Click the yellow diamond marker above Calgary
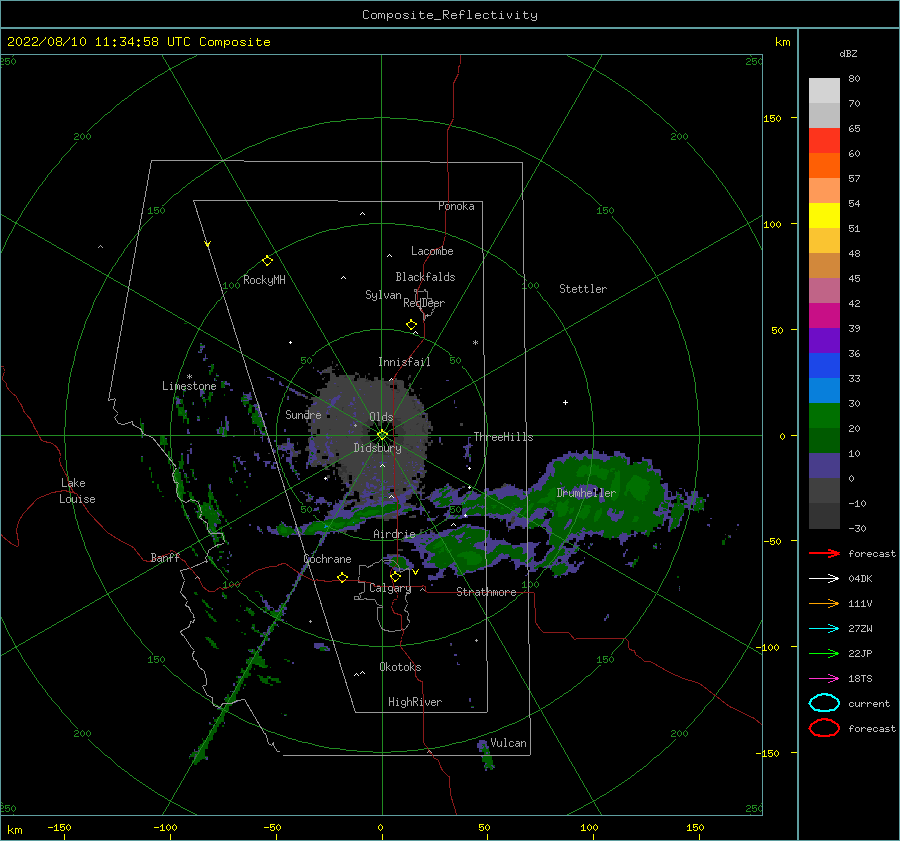 point(395,576)
